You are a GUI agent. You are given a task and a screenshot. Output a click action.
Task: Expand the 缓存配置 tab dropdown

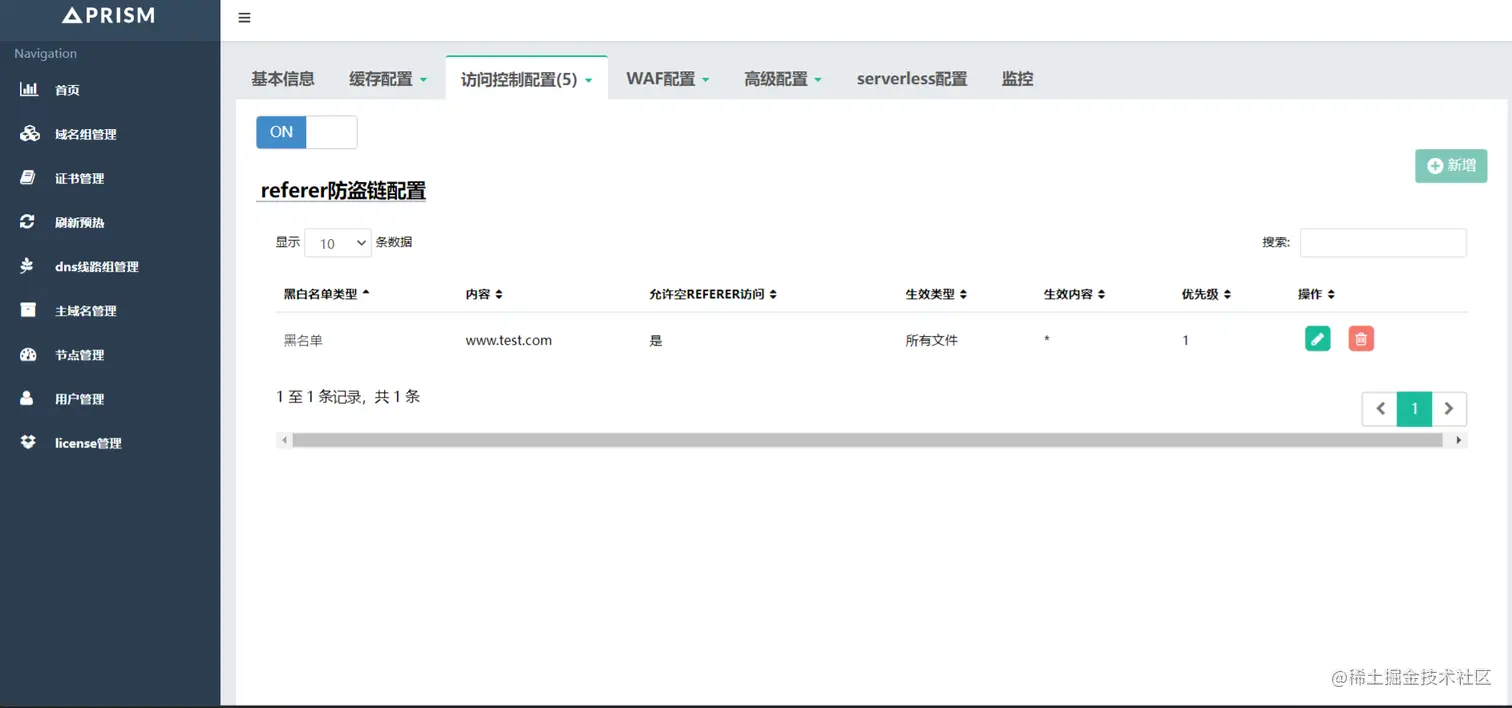coord(389,79)
